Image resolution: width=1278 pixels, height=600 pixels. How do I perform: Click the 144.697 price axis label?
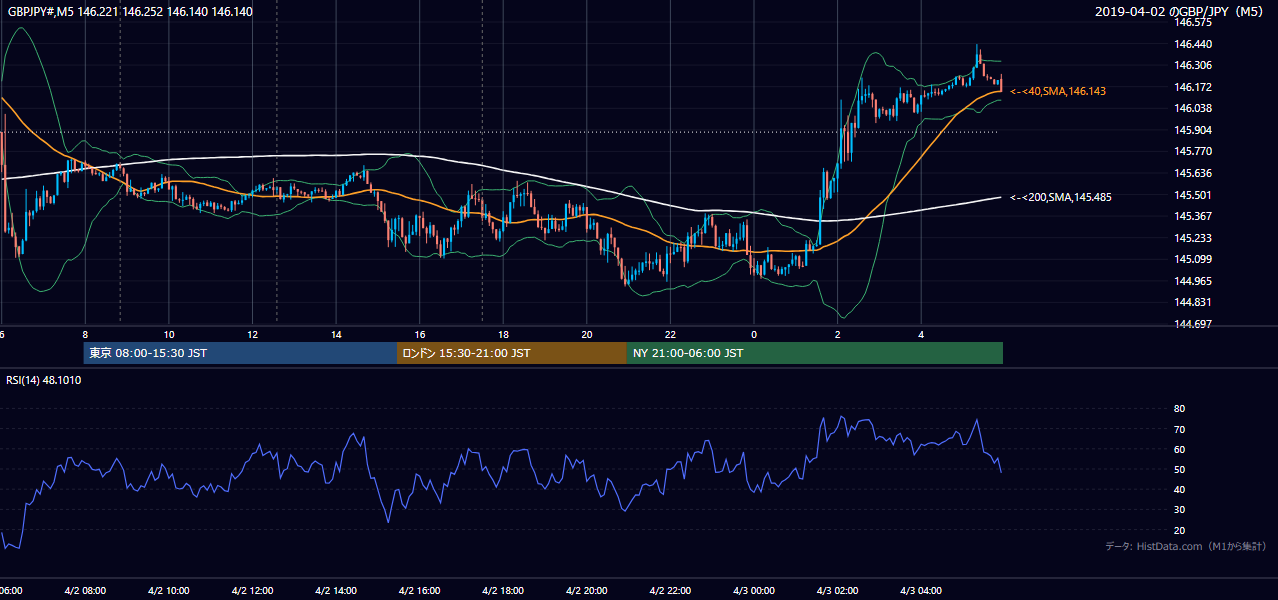click(x=1193, y=324)
